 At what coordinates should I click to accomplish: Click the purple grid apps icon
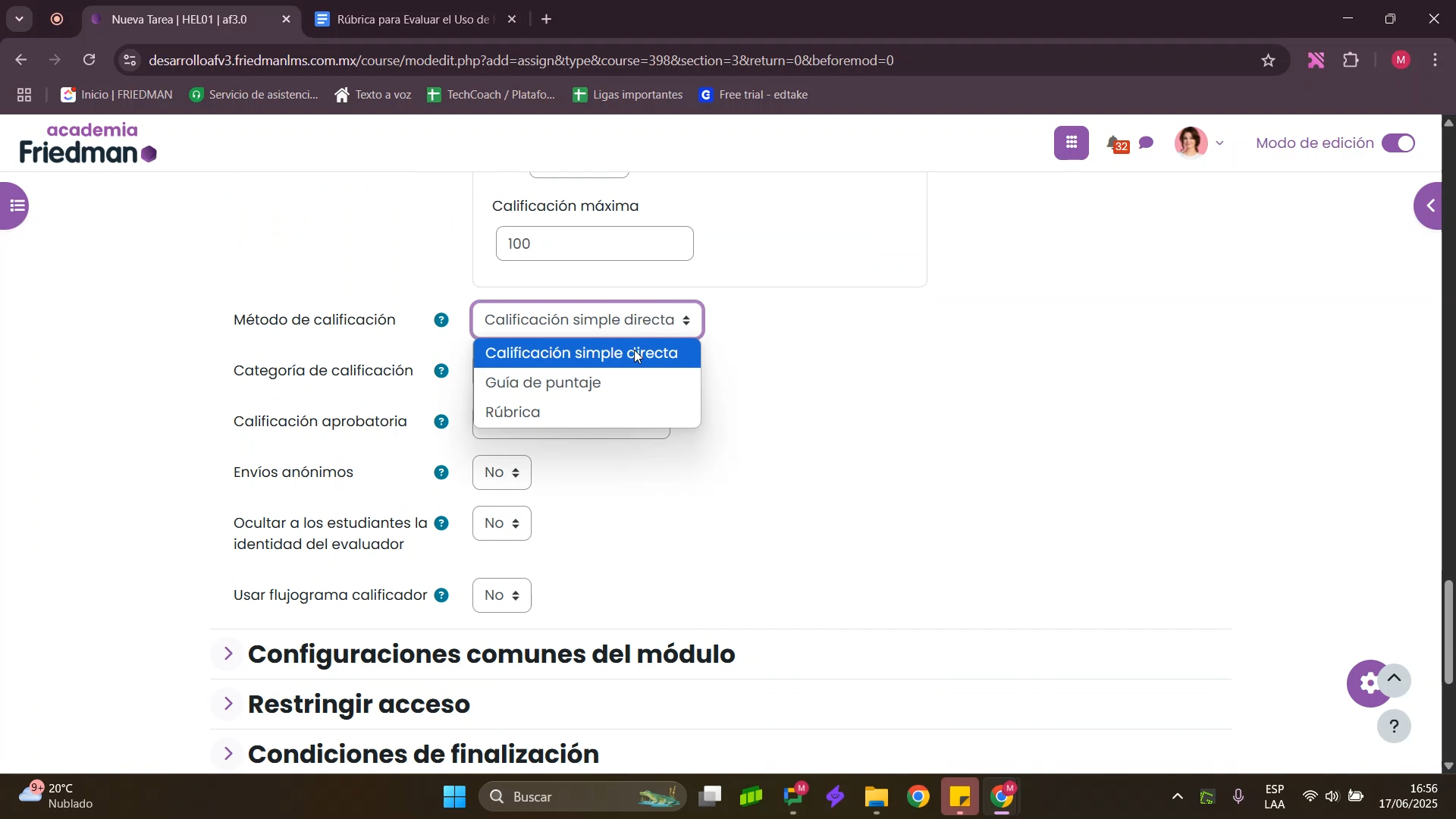point(1072,143)
